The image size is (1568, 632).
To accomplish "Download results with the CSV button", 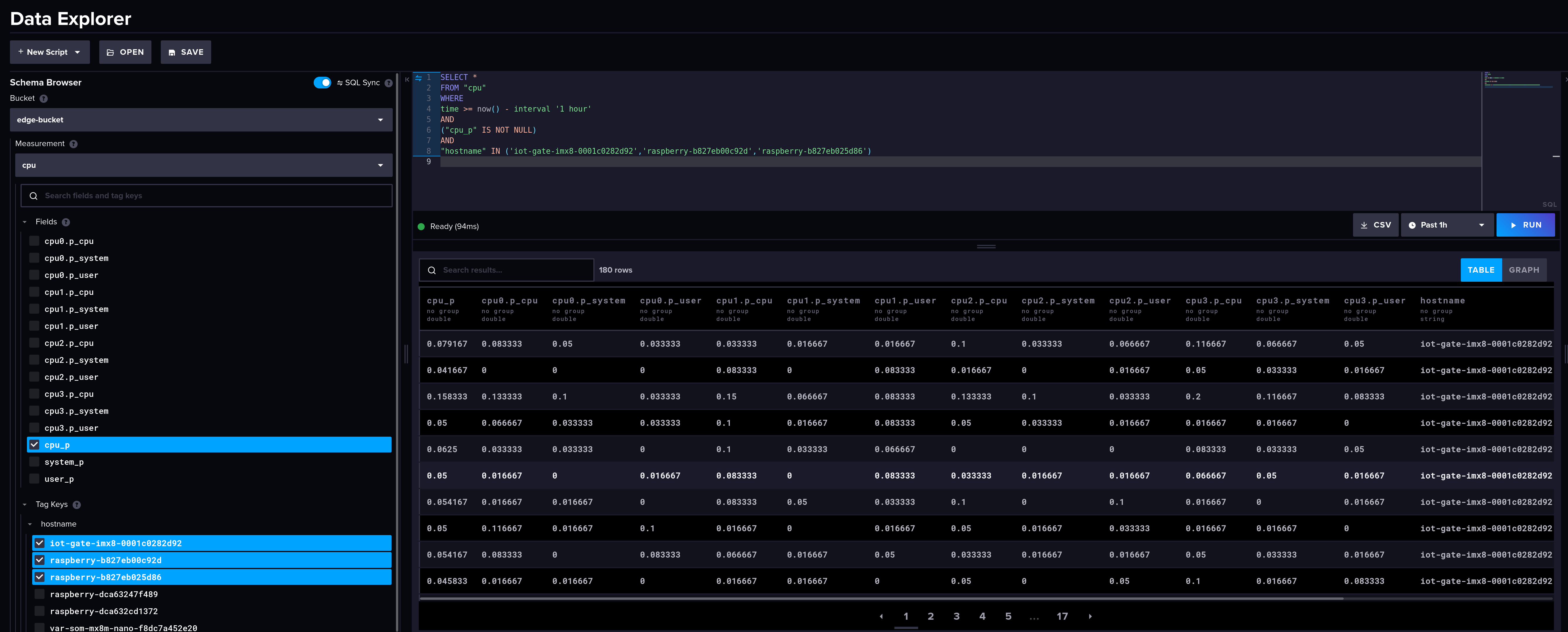I will (x=1376, y=225).
